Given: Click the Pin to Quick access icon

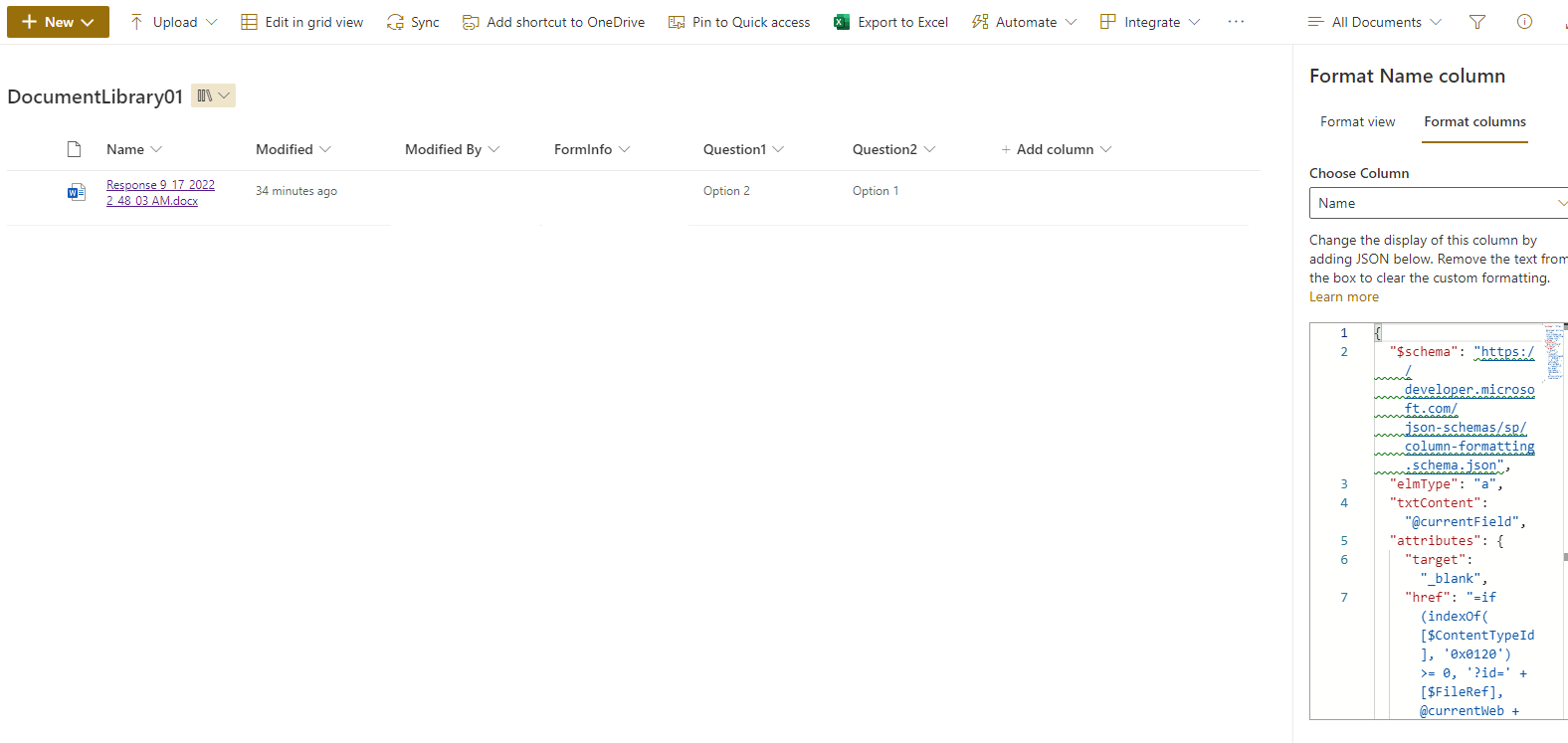Looking at the screenshot, I should tap(677, 22).
